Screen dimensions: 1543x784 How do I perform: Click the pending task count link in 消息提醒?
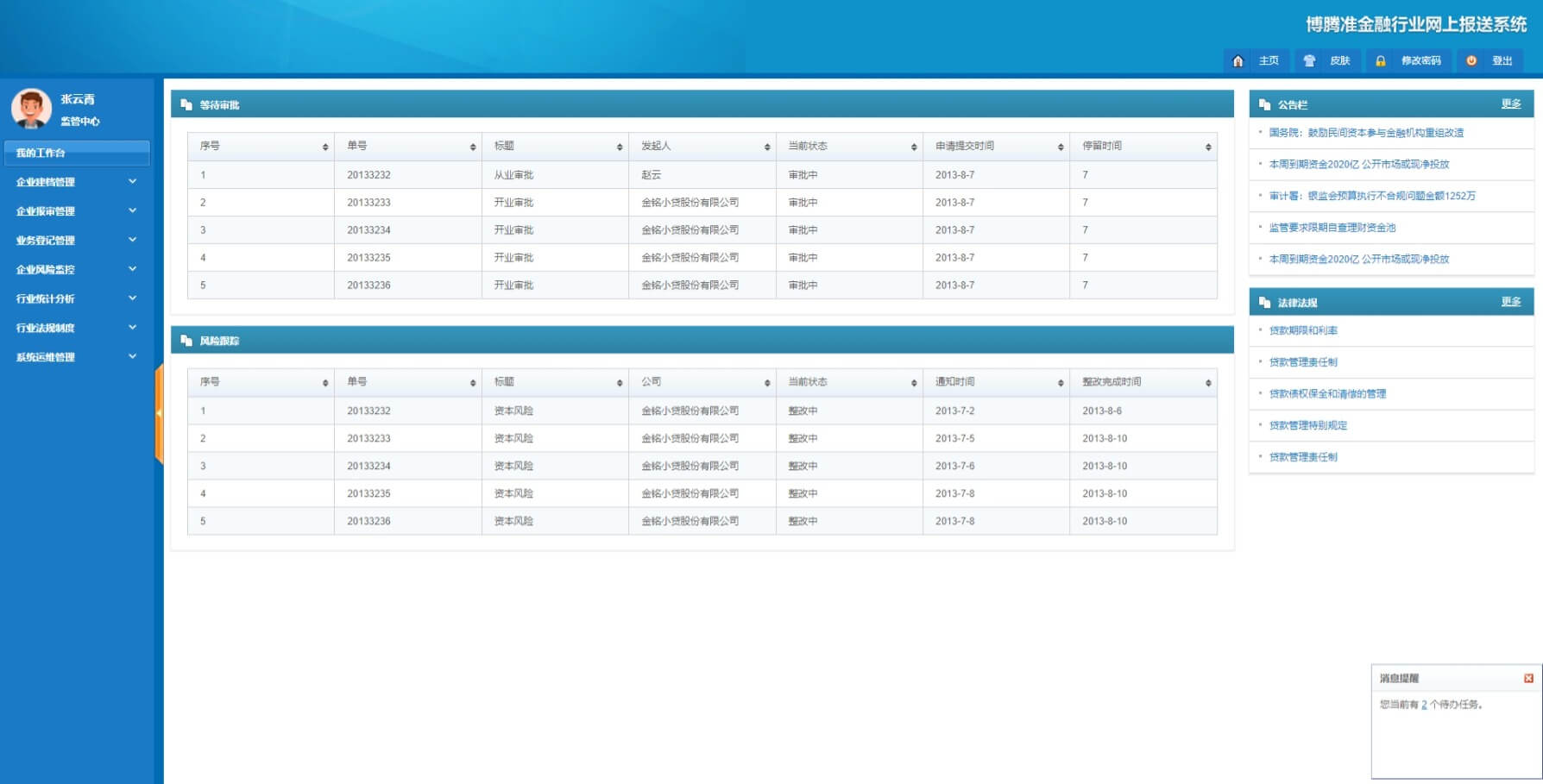[1424, 705]
